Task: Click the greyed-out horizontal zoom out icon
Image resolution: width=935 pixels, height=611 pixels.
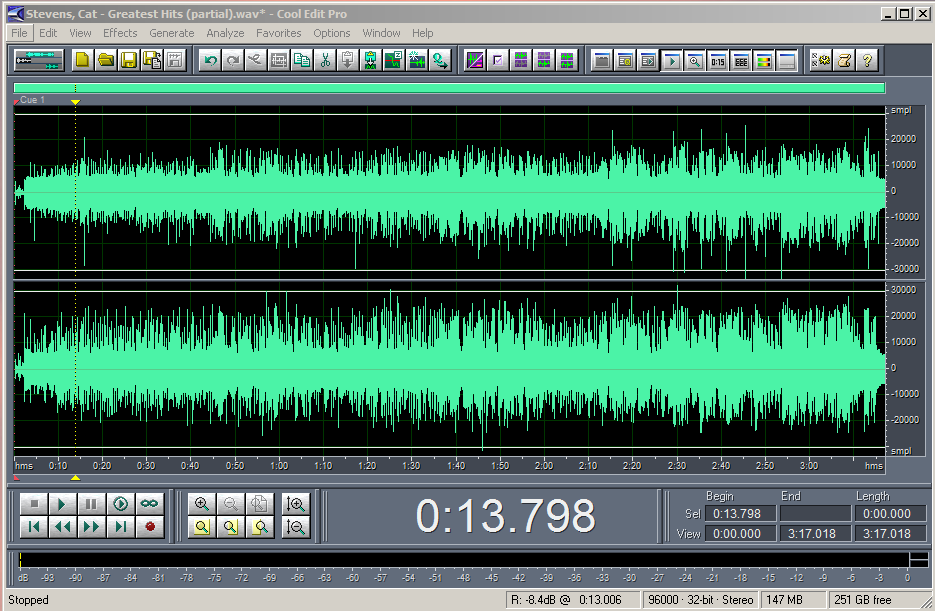Action: [231, 504]
